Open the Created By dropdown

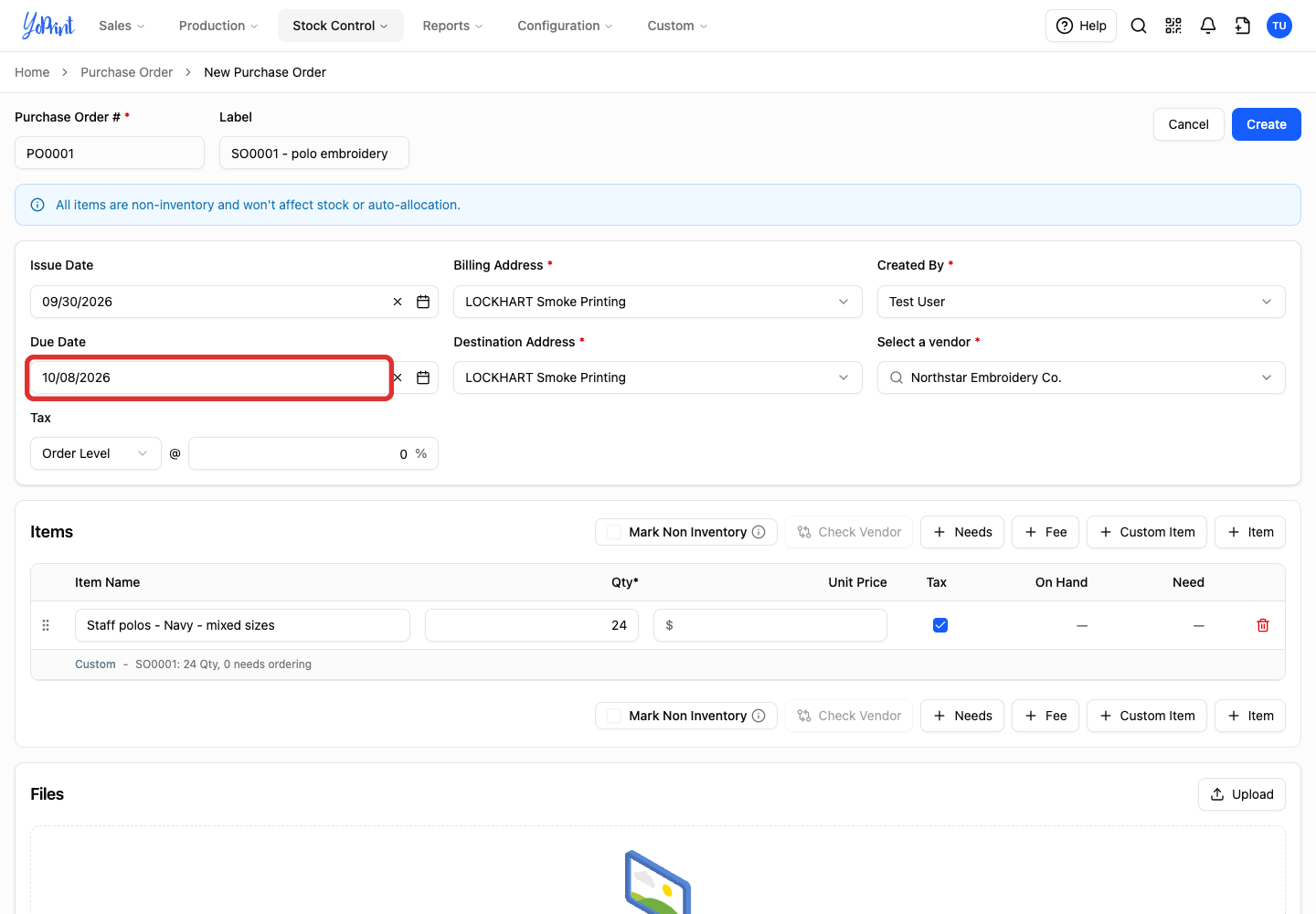coord(1081,302)
